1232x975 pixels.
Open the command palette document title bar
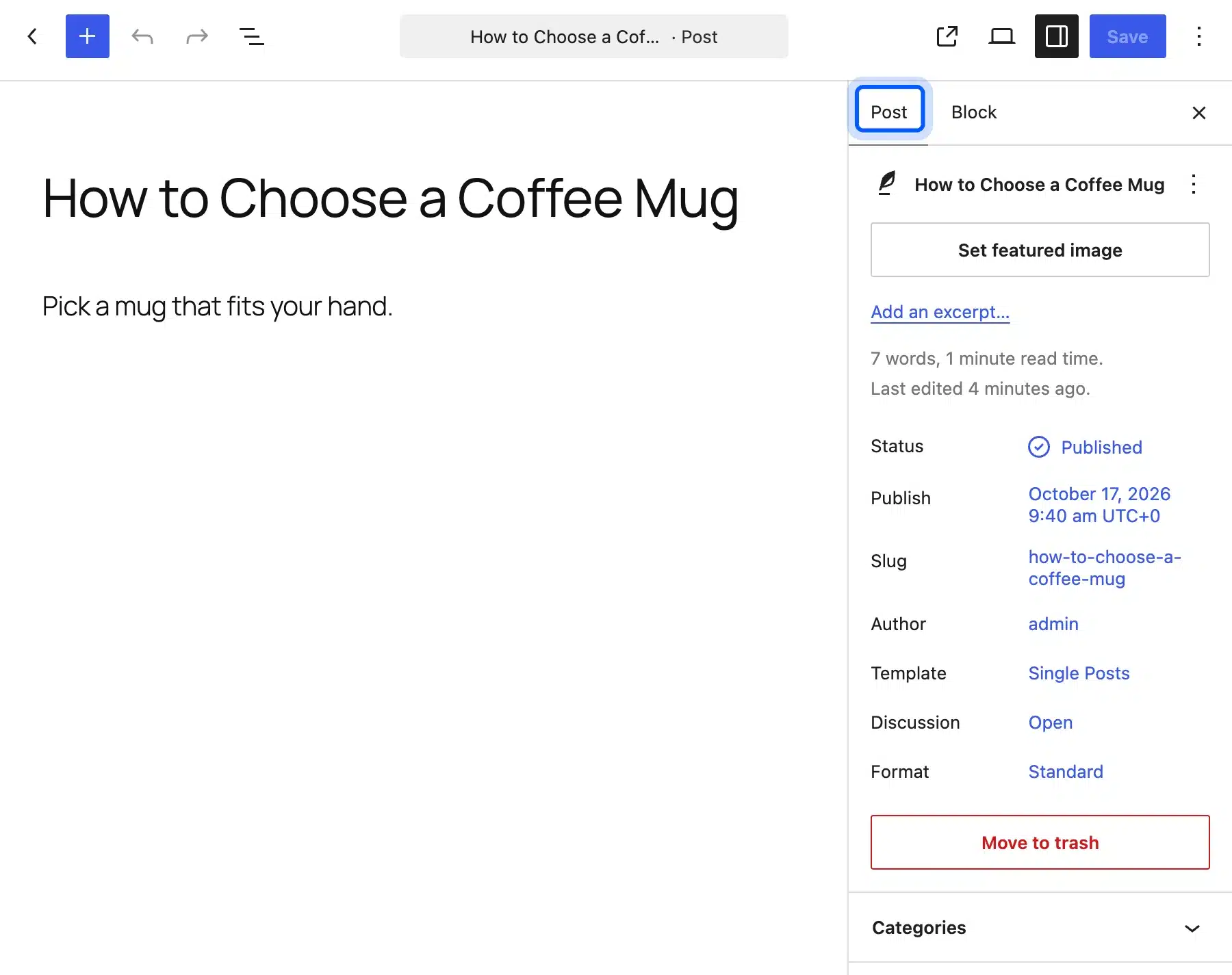[594, 36]
